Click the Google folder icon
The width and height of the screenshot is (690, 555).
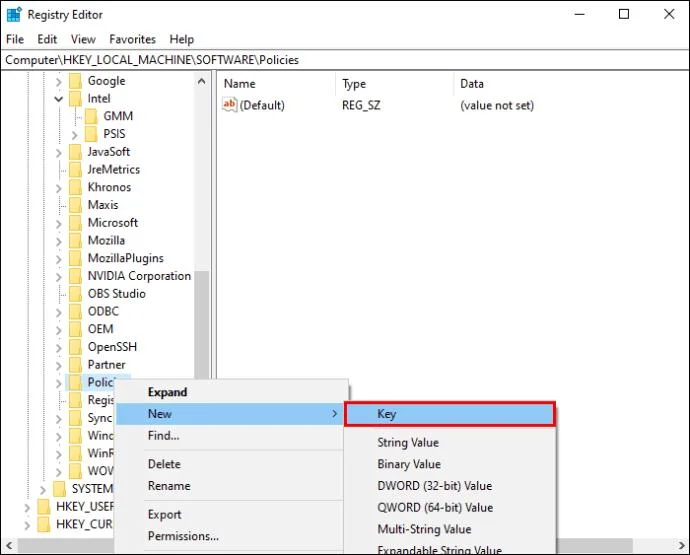click(75, 81)
